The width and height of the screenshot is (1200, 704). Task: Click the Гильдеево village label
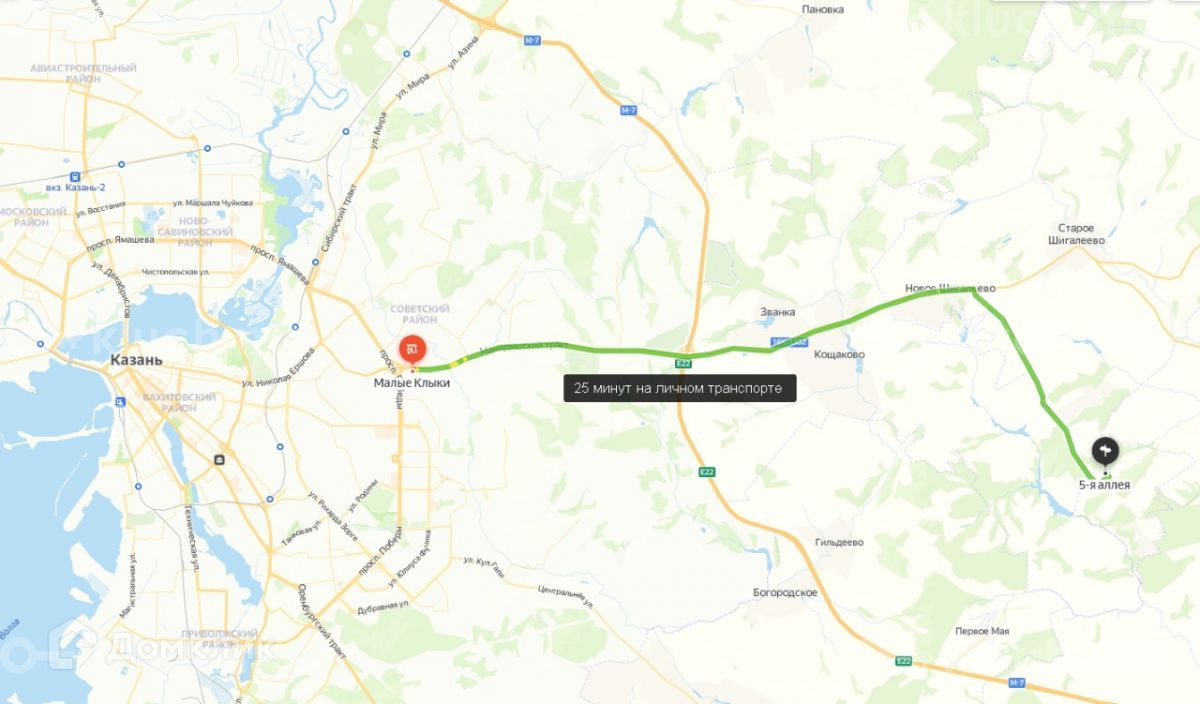(x=838, y=542)
